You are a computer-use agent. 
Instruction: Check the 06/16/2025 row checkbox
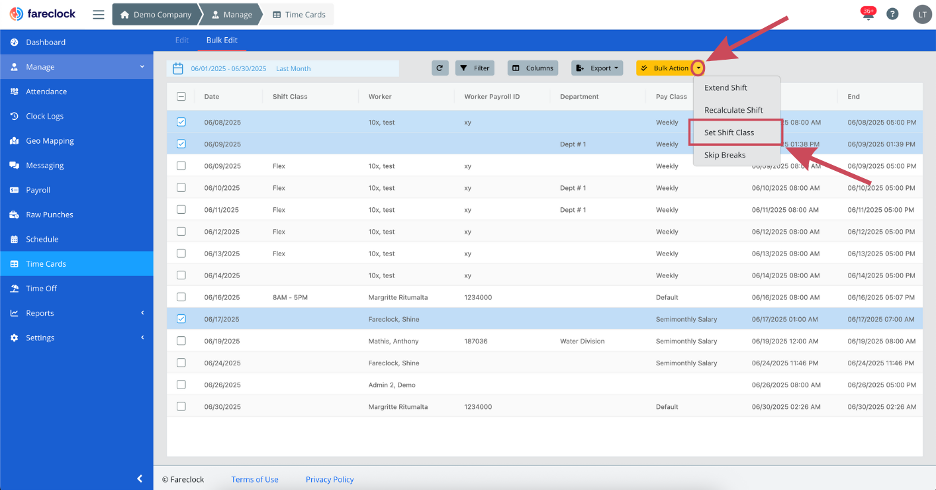181,297
